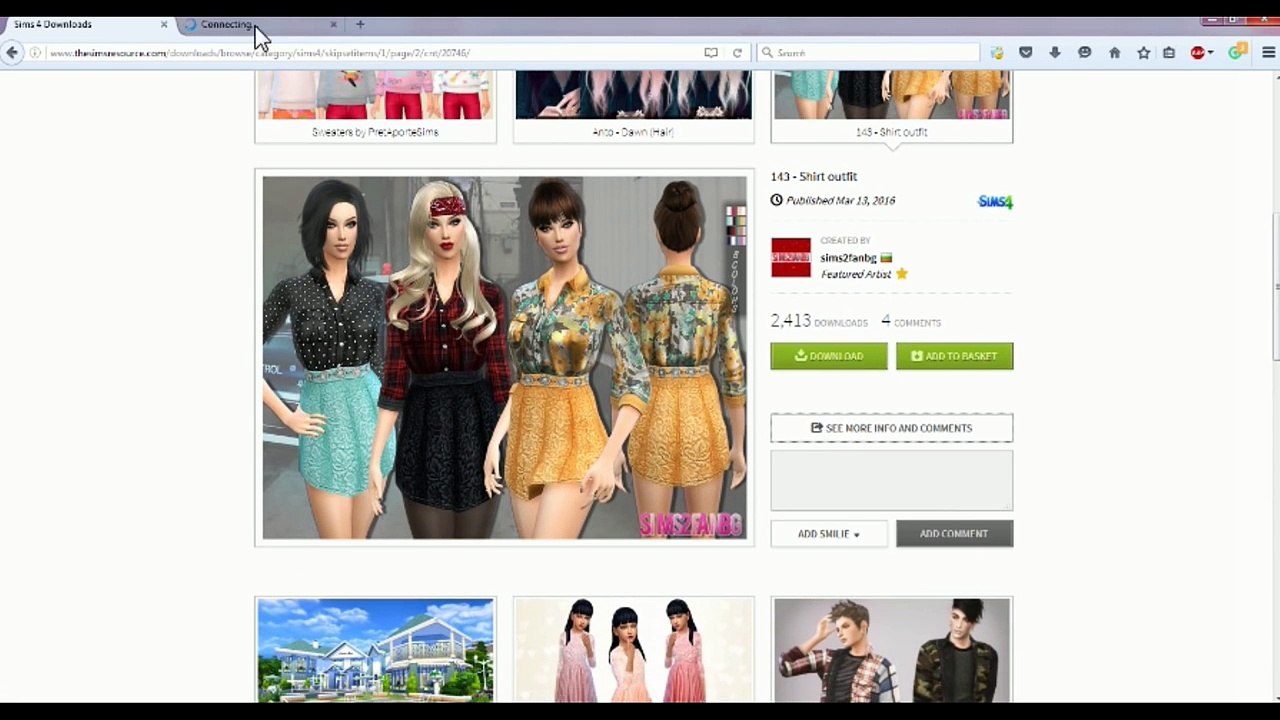Open the red Adblock extension dropdown

[1201, 53]
